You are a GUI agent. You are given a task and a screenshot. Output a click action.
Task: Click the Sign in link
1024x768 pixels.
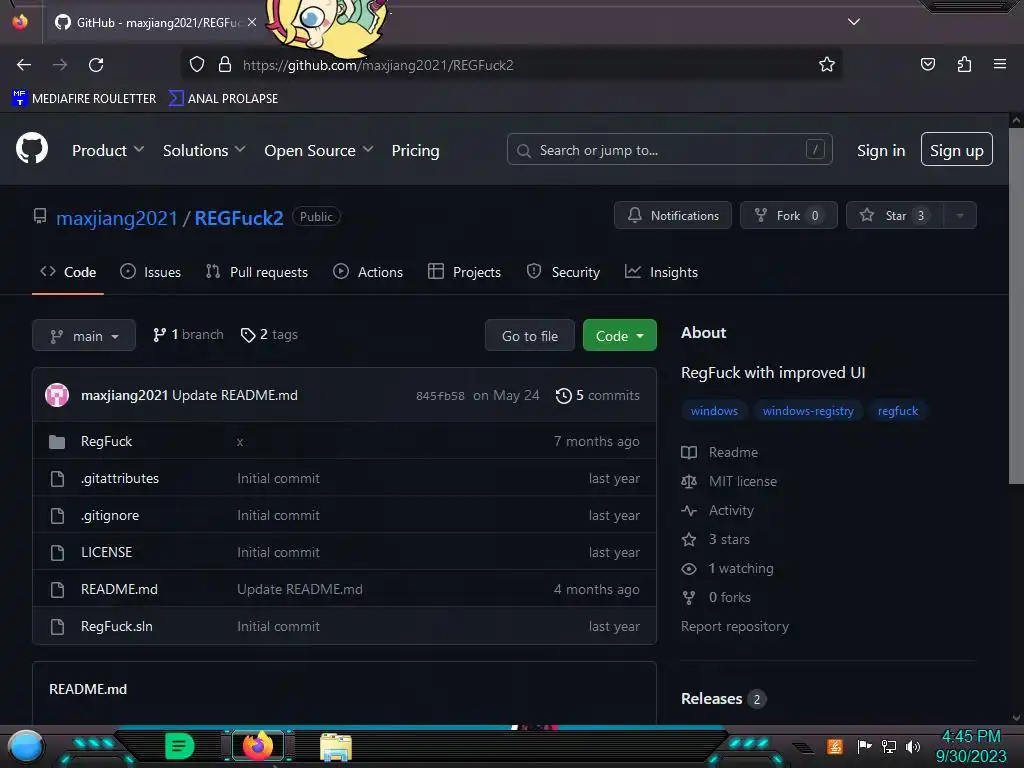click(x=881, y=150)
